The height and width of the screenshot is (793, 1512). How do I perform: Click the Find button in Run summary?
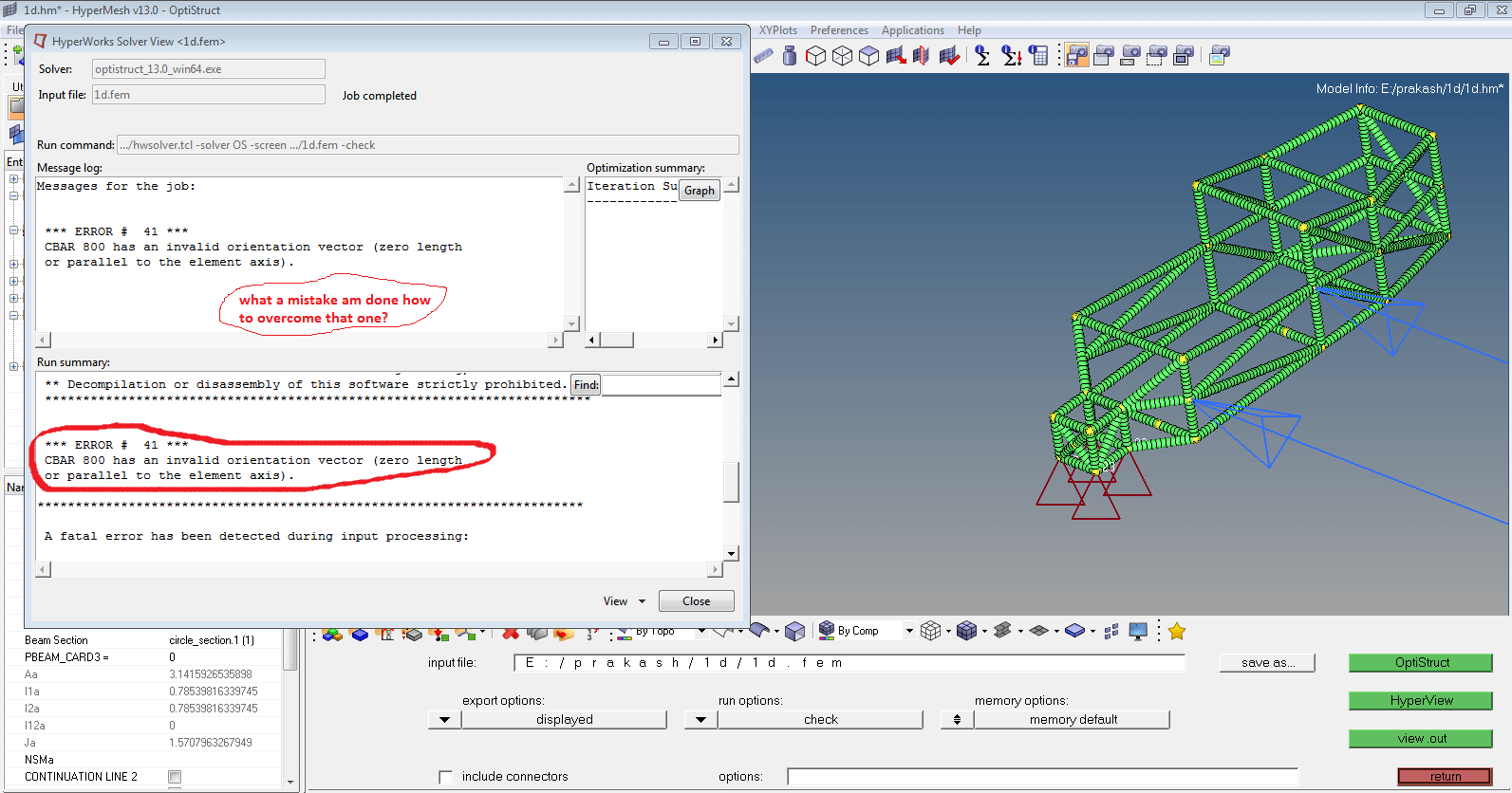pos(586,385)
